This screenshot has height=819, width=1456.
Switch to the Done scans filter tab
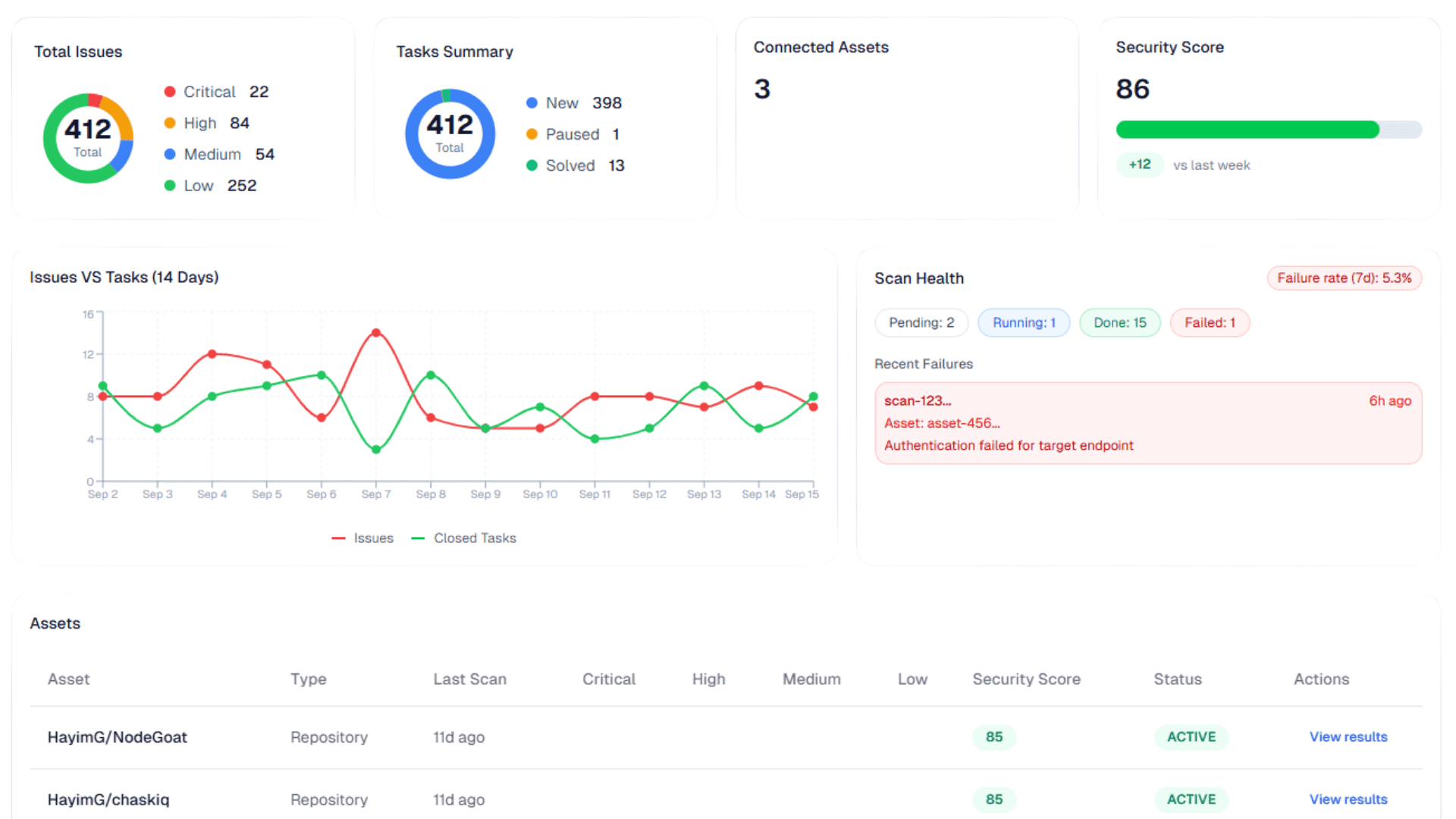pyautogui.click(x=1120, y=322)
